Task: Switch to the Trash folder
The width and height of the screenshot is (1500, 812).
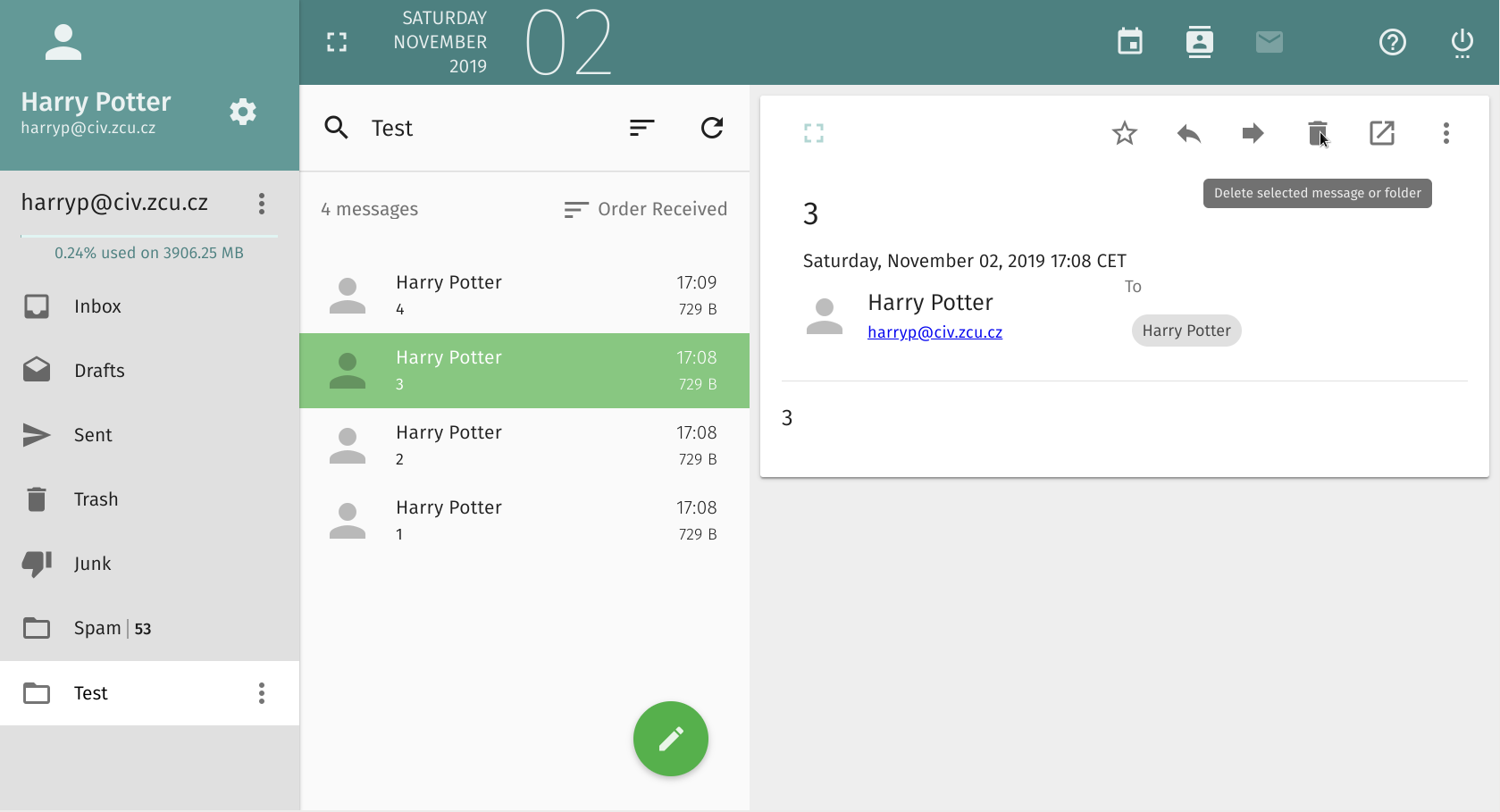Action: coord(96,499)
